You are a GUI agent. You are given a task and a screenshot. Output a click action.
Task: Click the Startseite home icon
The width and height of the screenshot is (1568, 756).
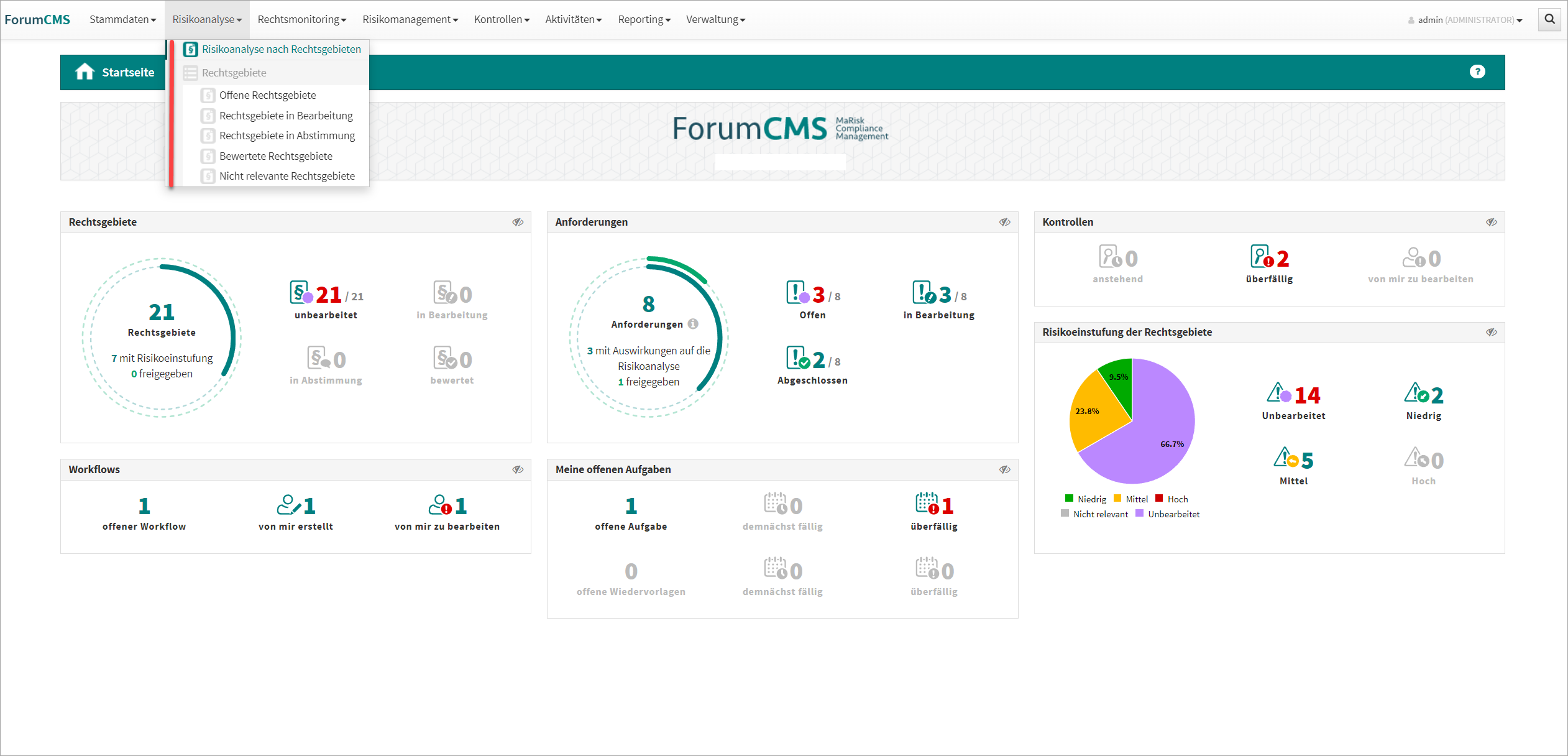[x=85, y=72]
